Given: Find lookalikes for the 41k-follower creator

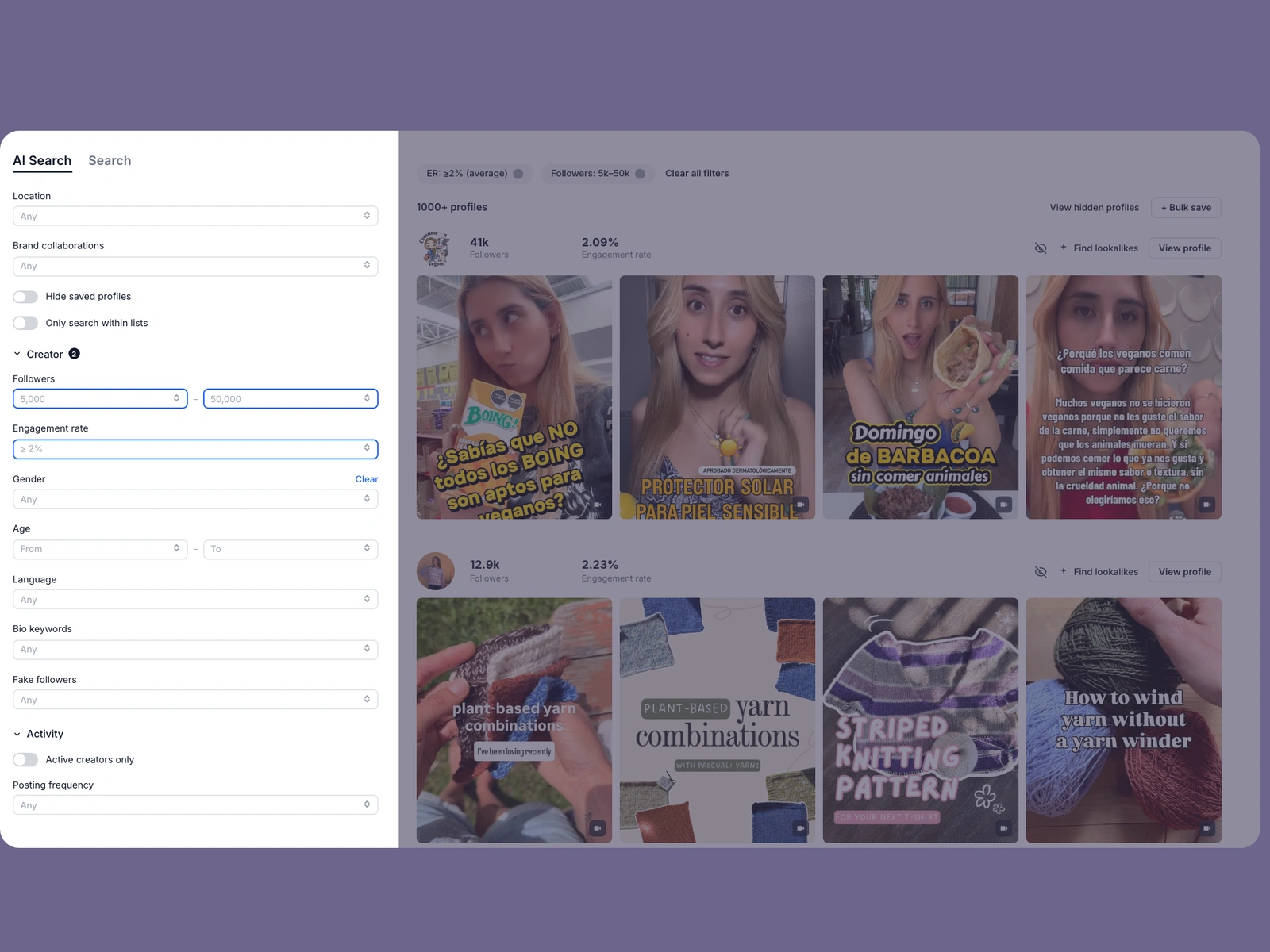Looking at the screenshot, I should pos(1099,248).
